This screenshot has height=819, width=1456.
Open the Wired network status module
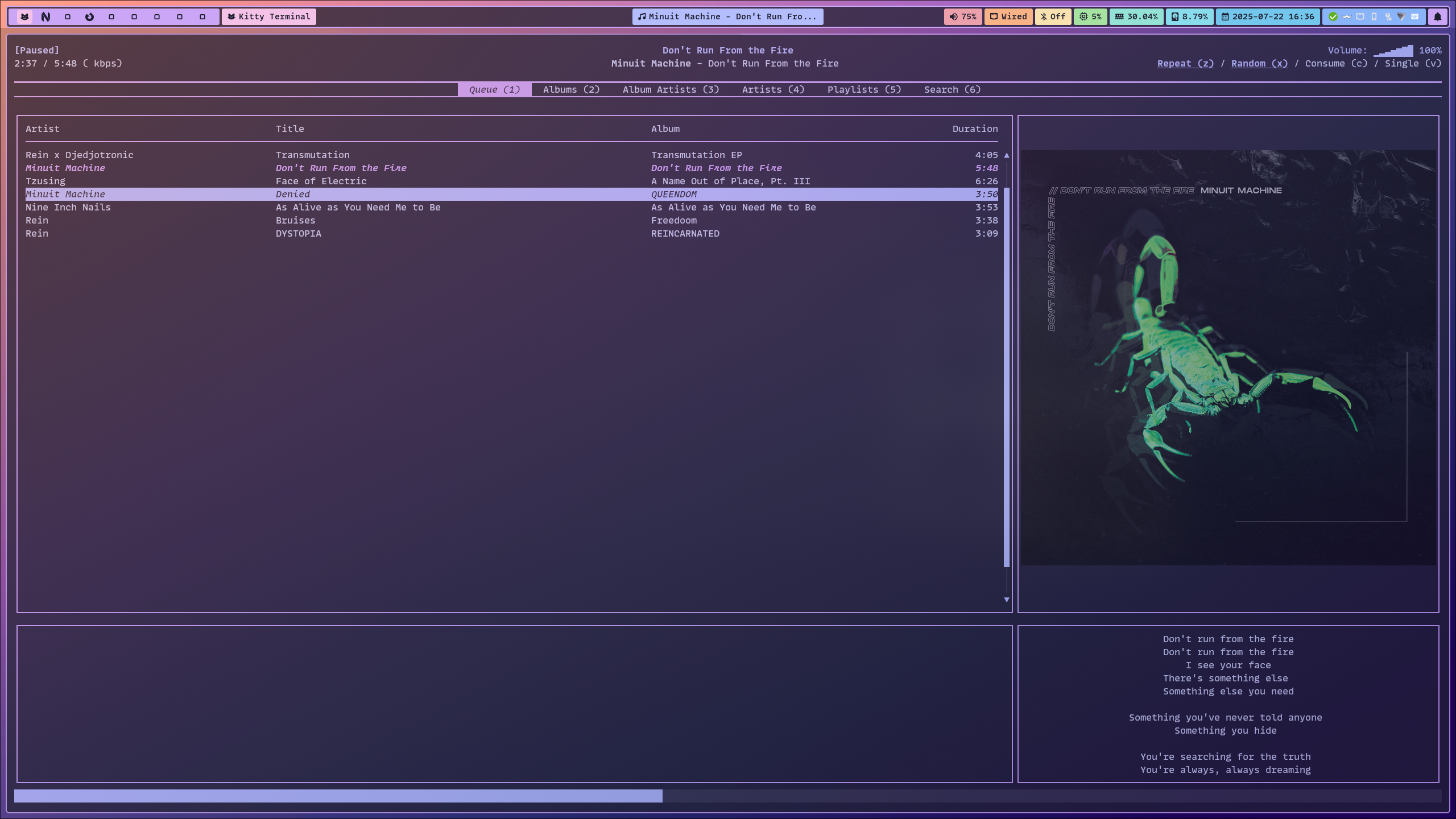point(1008,16)
